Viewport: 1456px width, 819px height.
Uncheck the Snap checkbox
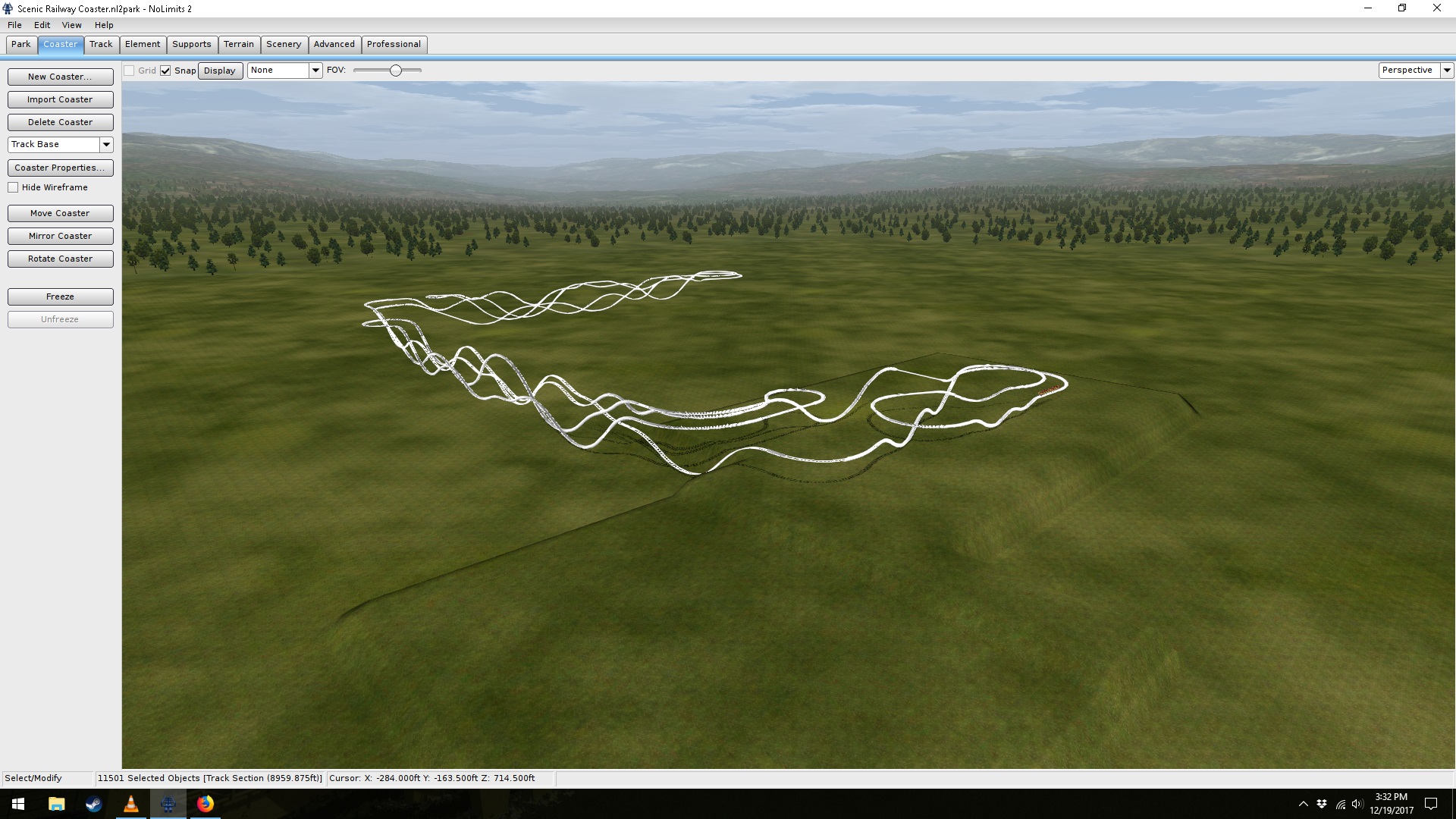(165, 71)
